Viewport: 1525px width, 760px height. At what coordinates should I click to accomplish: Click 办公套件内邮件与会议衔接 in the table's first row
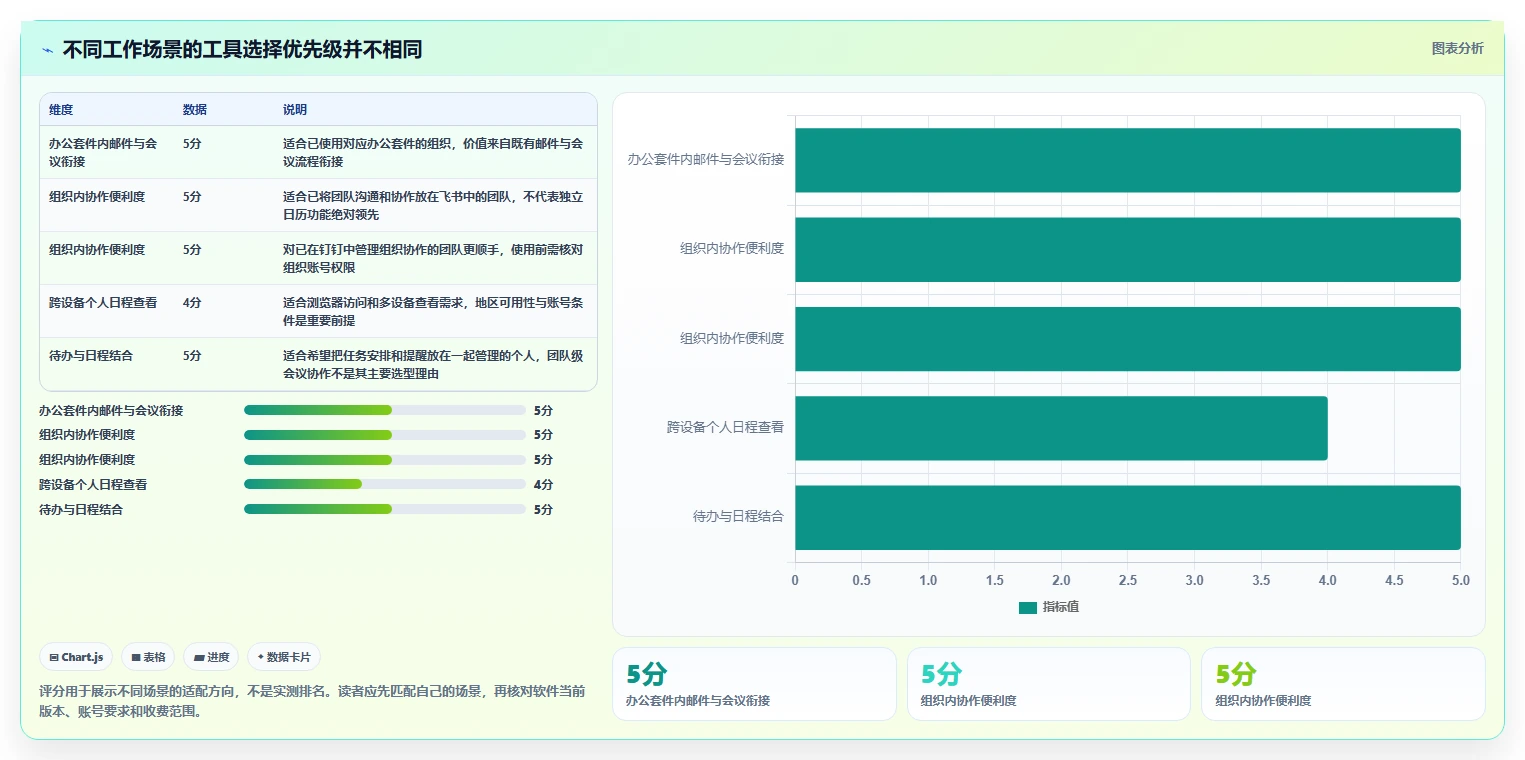click(x=103, y=152)
